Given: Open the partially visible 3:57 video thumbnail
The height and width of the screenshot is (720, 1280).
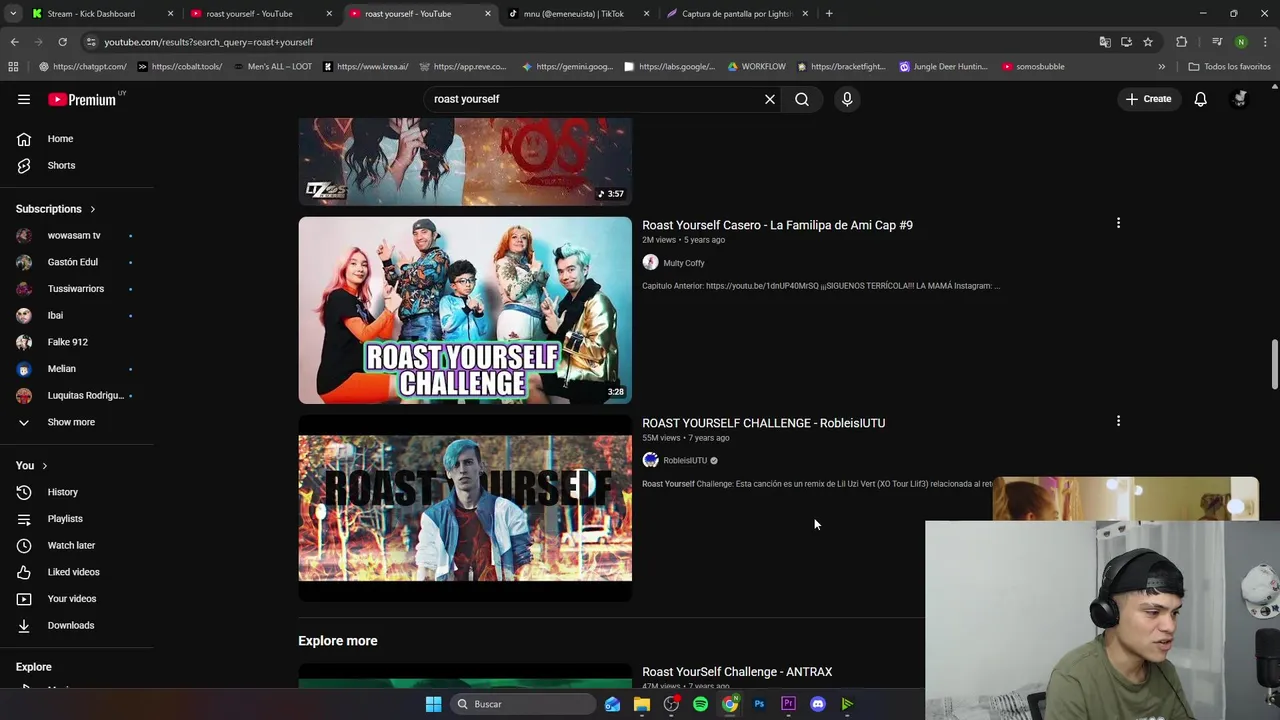Looking at the screenshot, I should (465, 162).
